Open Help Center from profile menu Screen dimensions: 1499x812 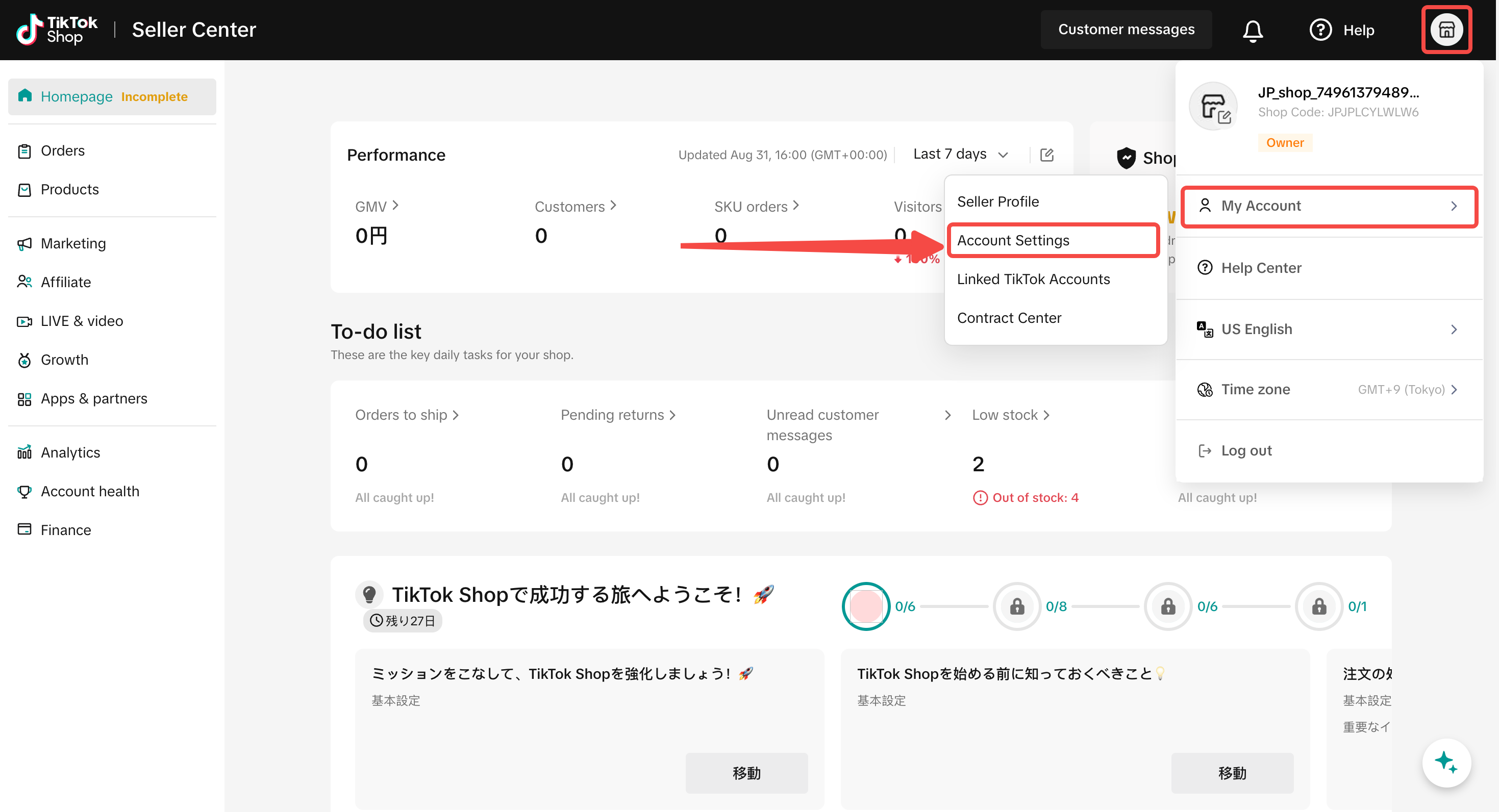coord(1329,268)
